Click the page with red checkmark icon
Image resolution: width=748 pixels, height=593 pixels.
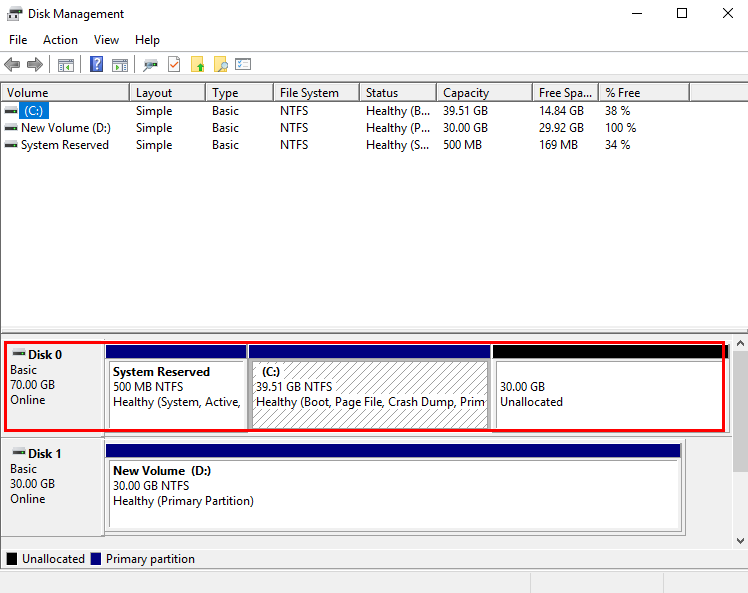174,64
